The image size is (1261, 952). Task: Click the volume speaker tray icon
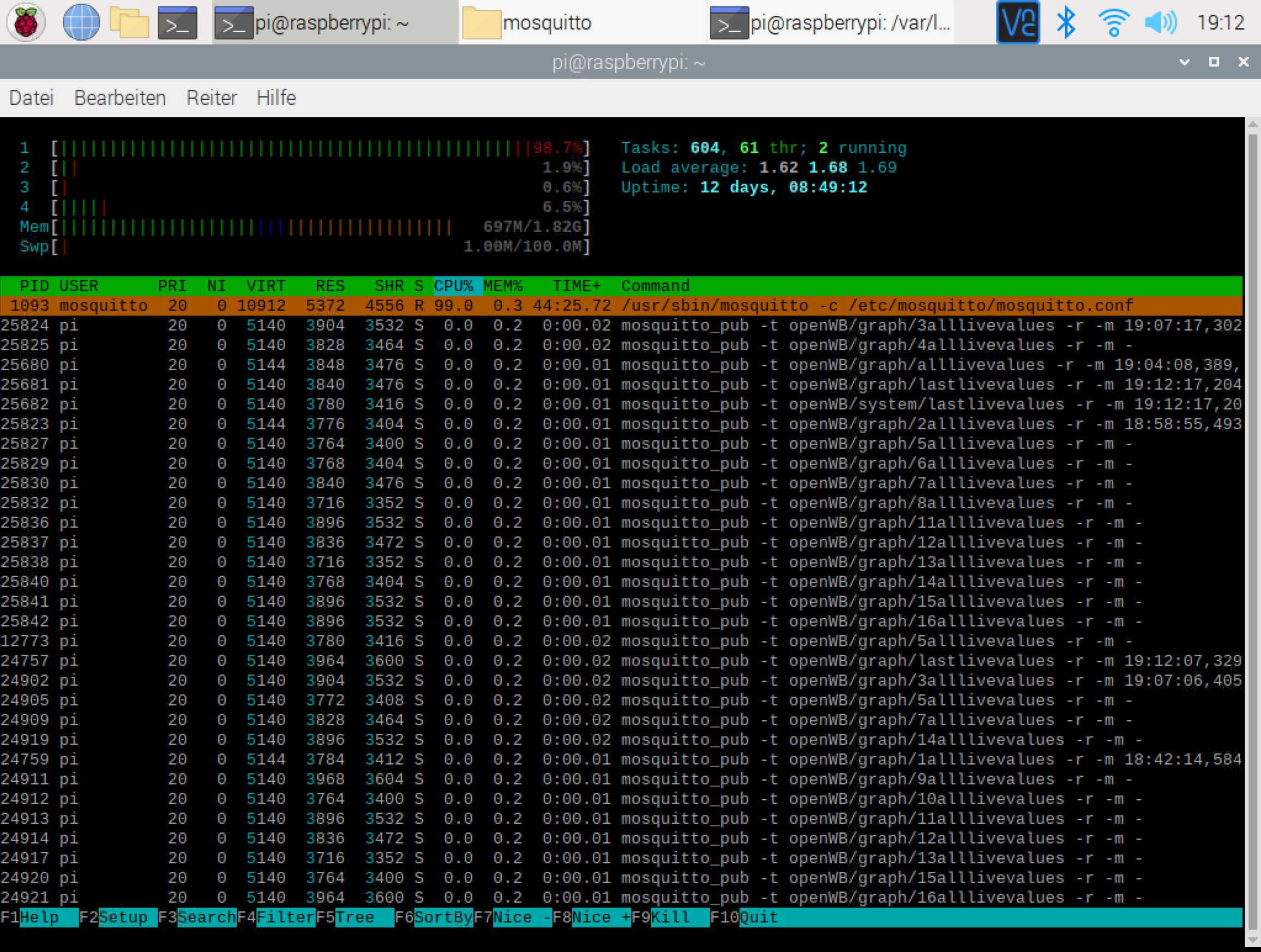coord(1160,22)
